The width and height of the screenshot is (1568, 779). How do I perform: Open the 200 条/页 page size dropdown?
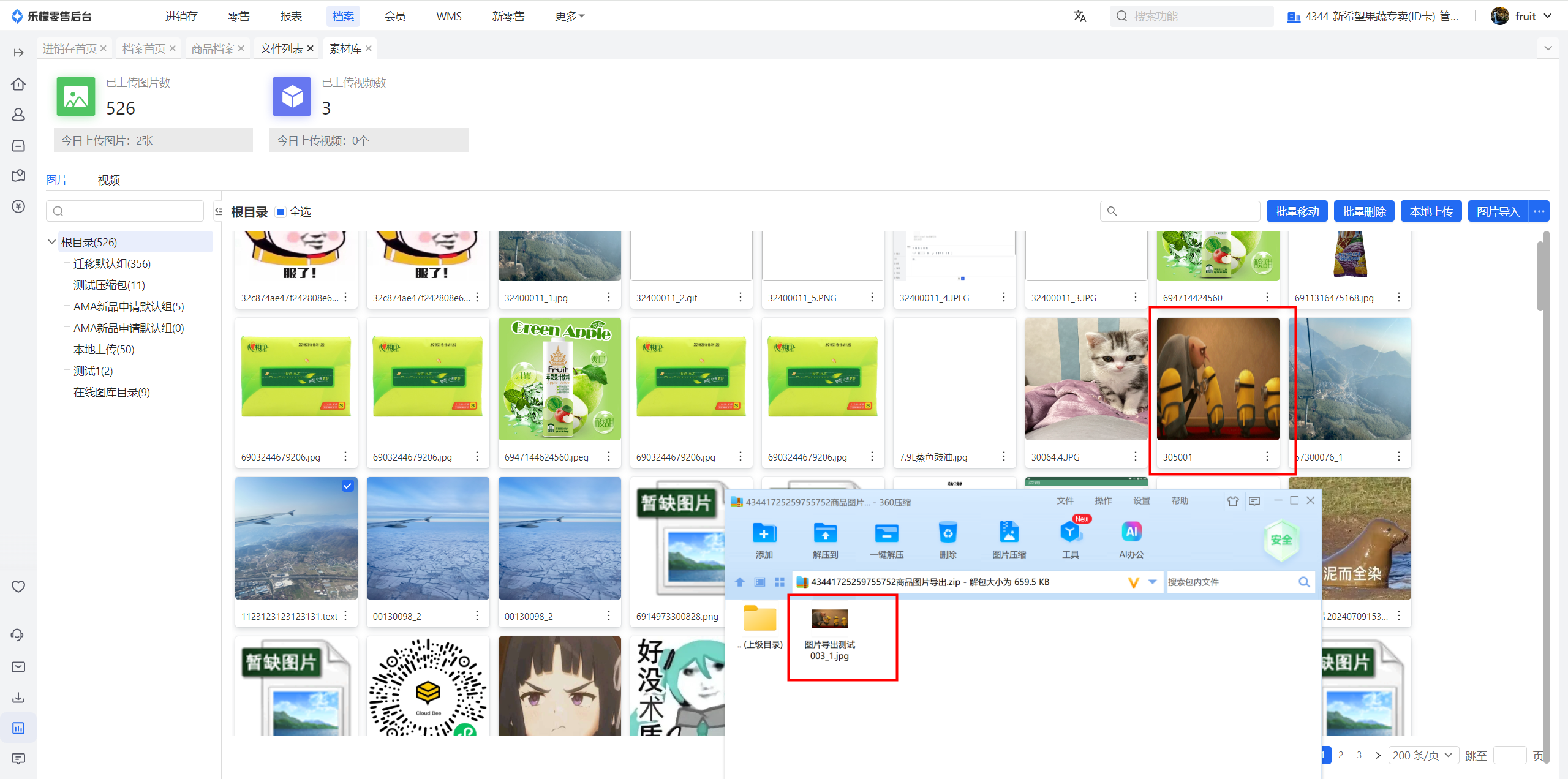click(1423, 755)
